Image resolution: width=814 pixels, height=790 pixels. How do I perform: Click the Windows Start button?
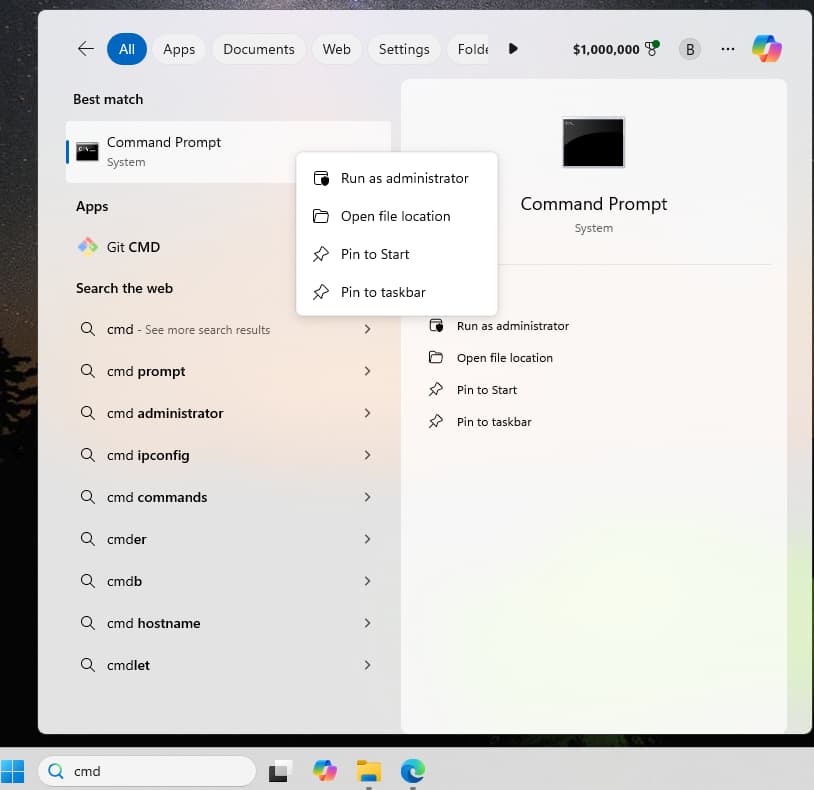point(13,771)
